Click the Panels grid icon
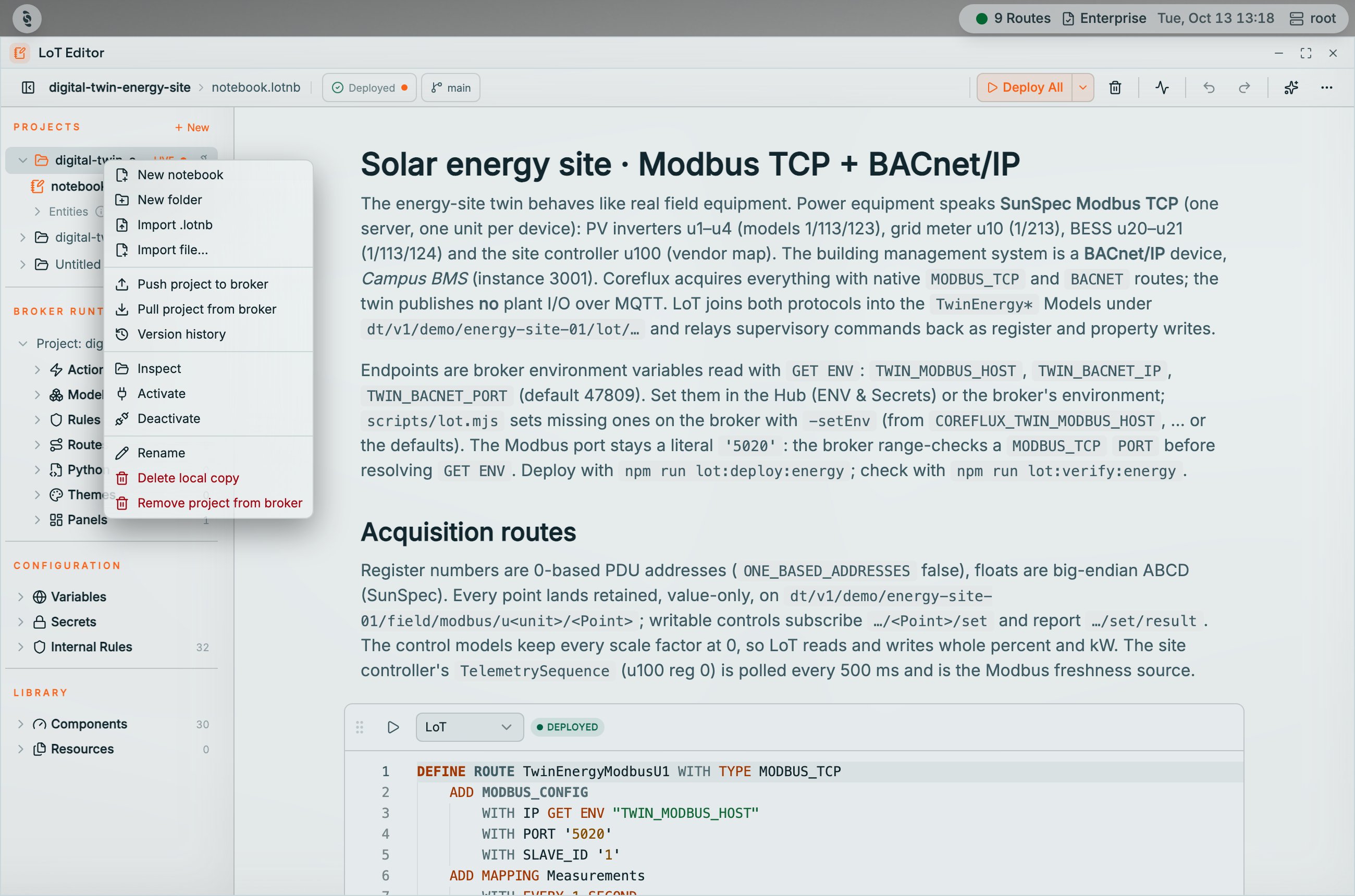 (56, 519)
